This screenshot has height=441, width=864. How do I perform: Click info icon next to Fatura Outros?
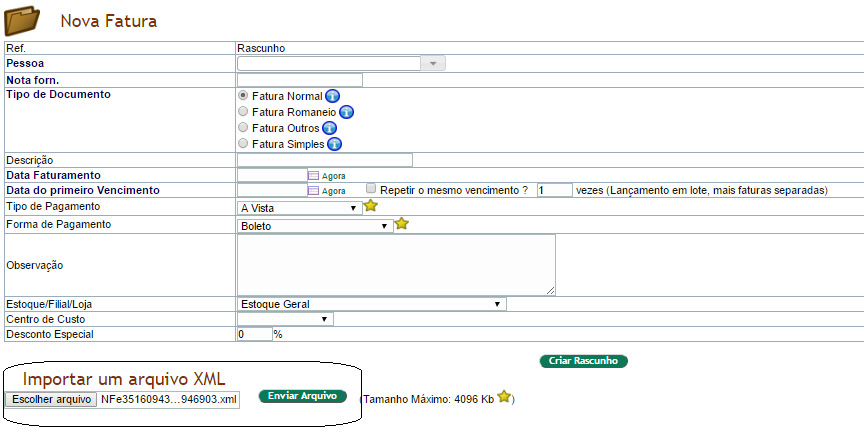click(x=330, y=128)
